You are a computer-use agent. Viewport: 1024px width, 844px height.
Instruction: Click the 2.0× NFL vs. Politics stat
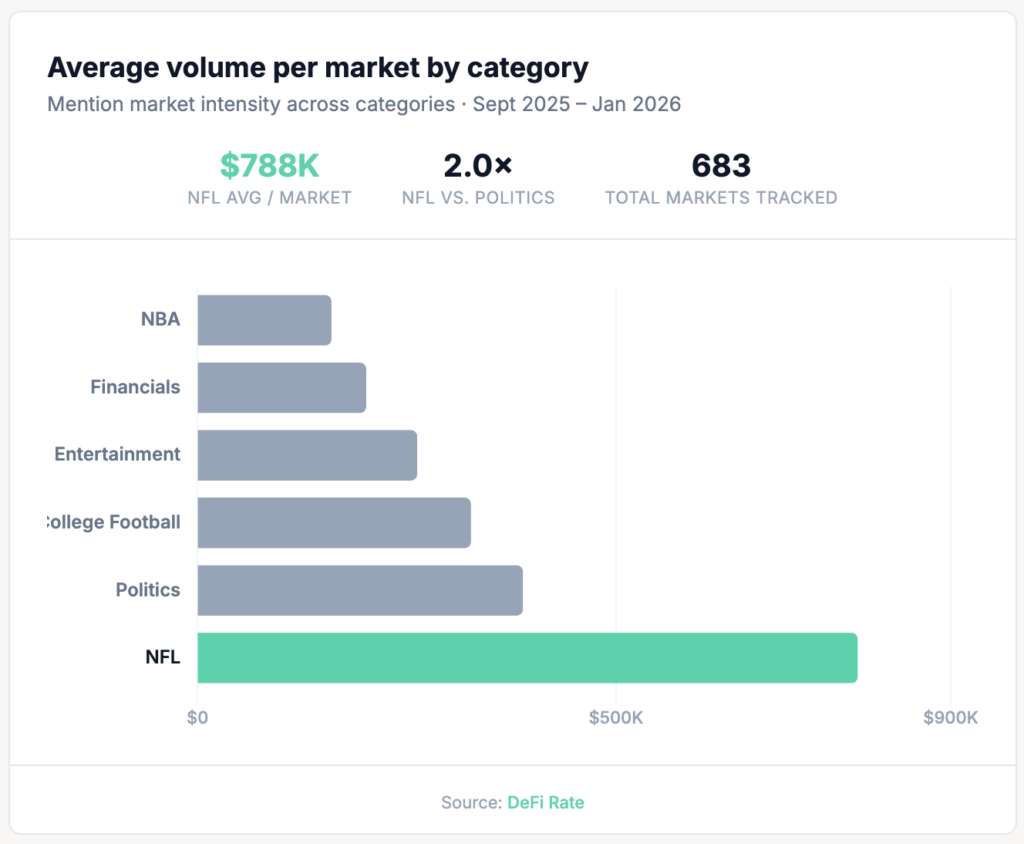(478, 166)
